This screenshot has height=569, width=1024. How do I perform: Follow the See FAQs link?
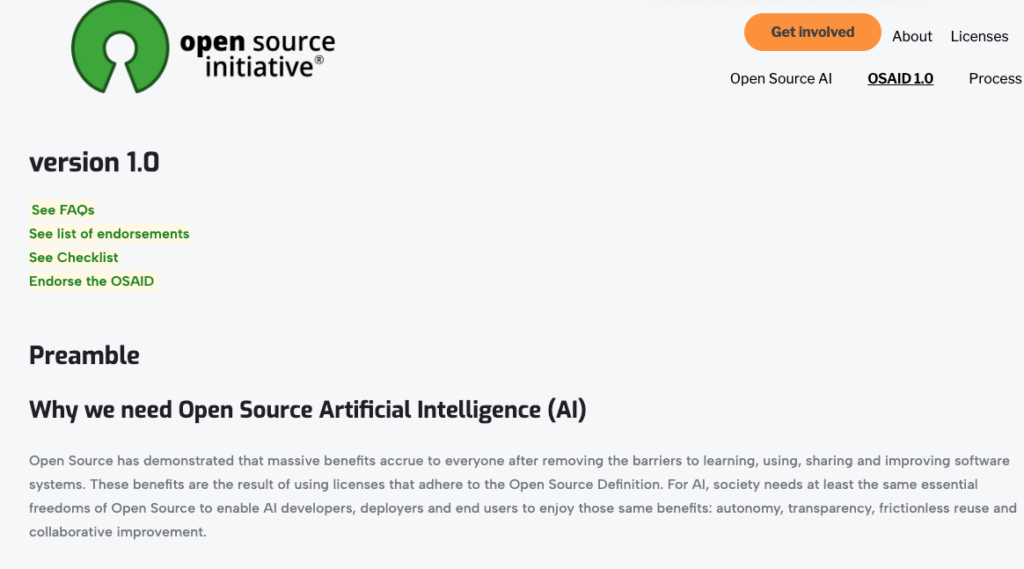(63, 210)
